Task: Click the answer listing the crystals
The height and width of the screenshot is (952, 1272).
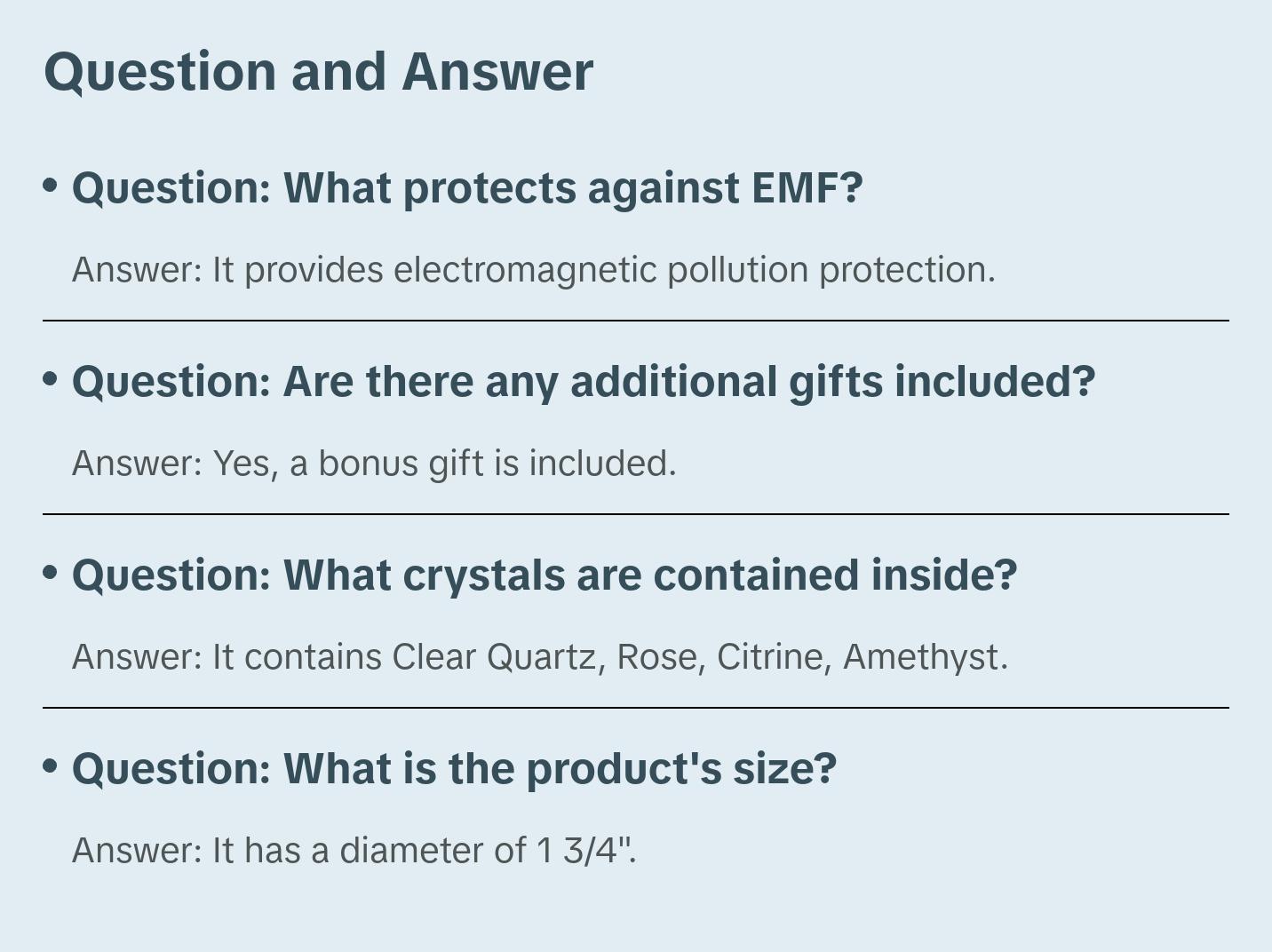Action: coord(540,657)
